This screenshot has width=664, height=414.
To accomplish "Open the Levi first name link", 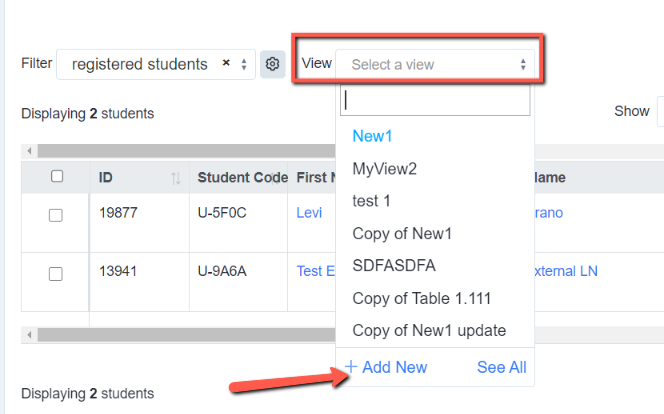I will tap(309, 213).
